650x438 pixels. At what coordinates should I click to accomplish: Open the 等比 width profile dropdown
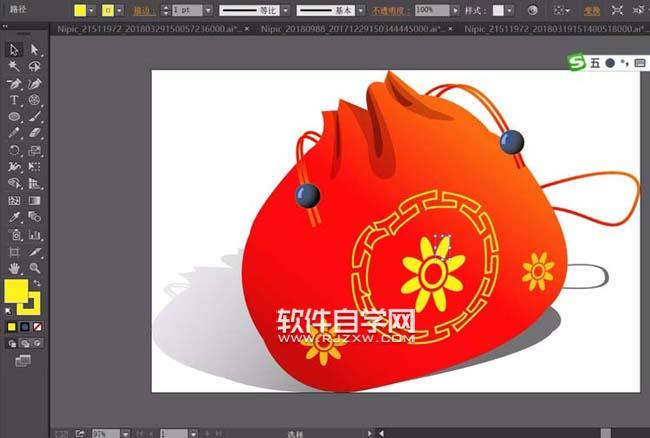point(286,10)
